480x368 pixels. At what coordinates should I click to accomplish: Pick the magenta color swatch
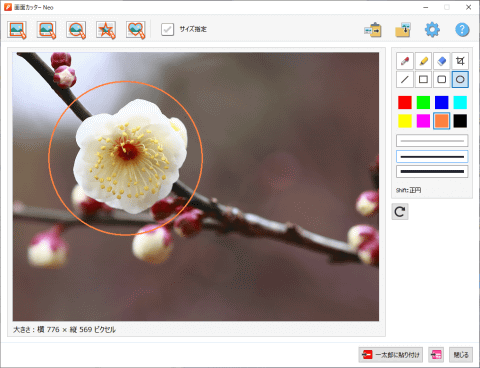pyautogui.click(x=423, y=121)
